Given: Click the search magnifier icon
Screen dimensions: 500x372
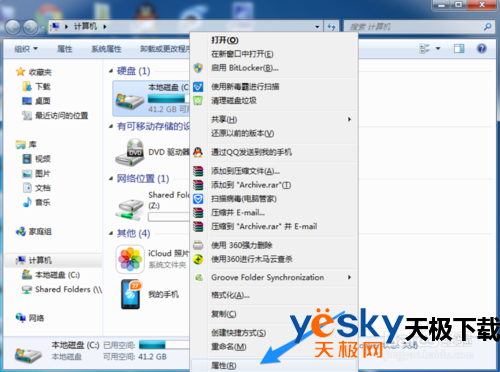Looking at the screenshot, I should [488, 26].
